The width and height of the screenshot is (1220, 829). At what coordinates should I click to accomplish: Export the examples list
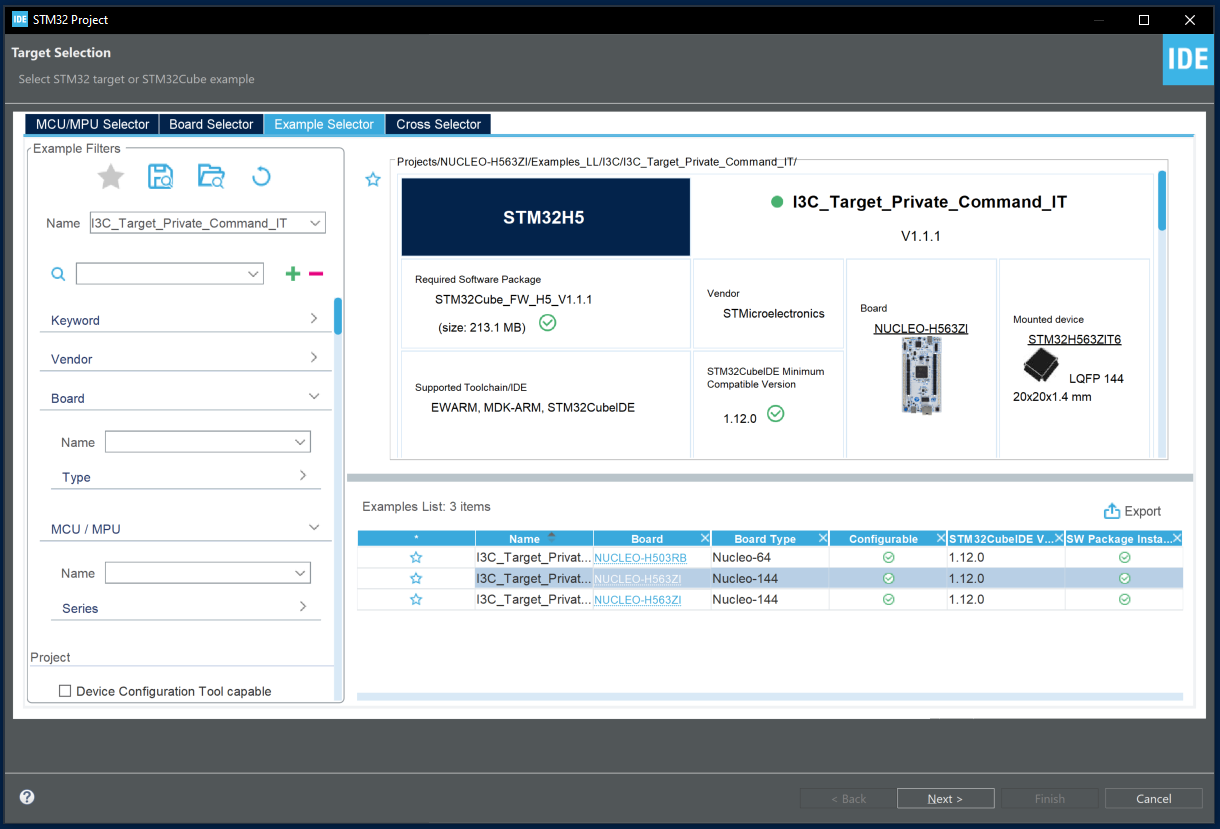click(x=1132, y=510)
